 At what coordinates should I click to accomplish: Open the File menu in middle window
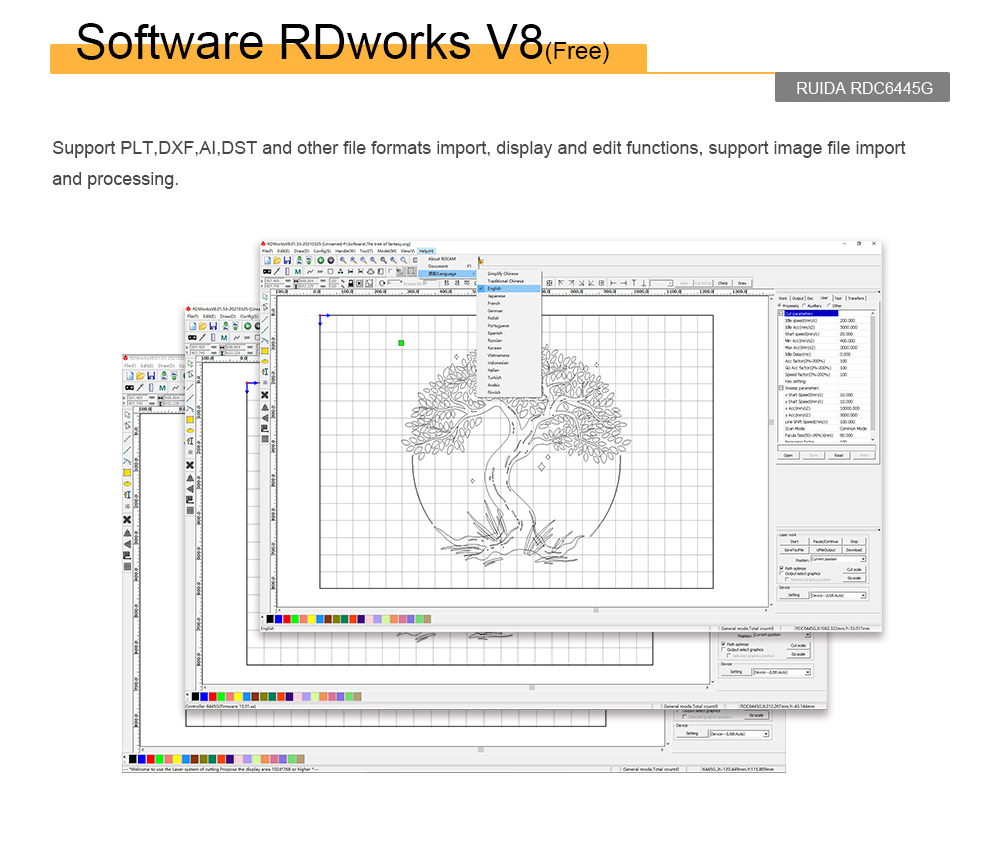click(x=192, y=316)
